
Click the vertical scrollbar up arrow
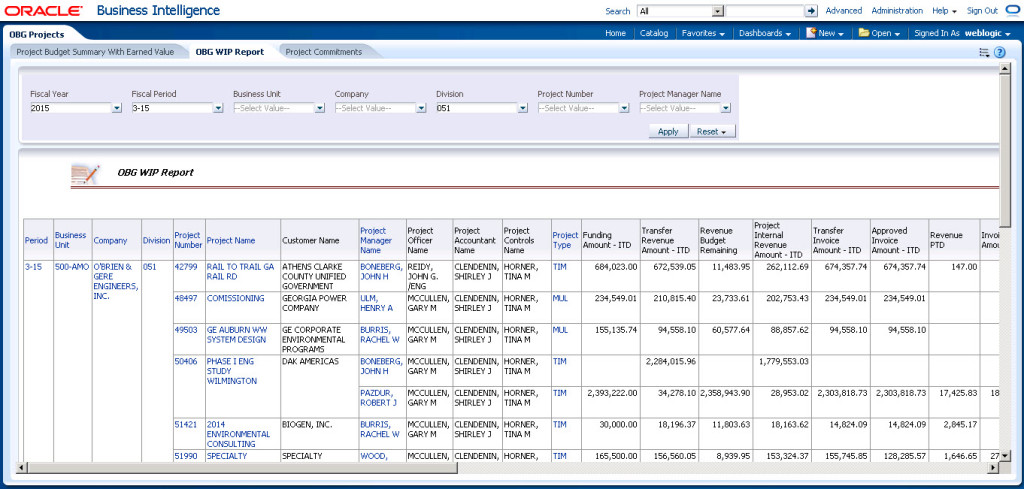click(1004, 69)
